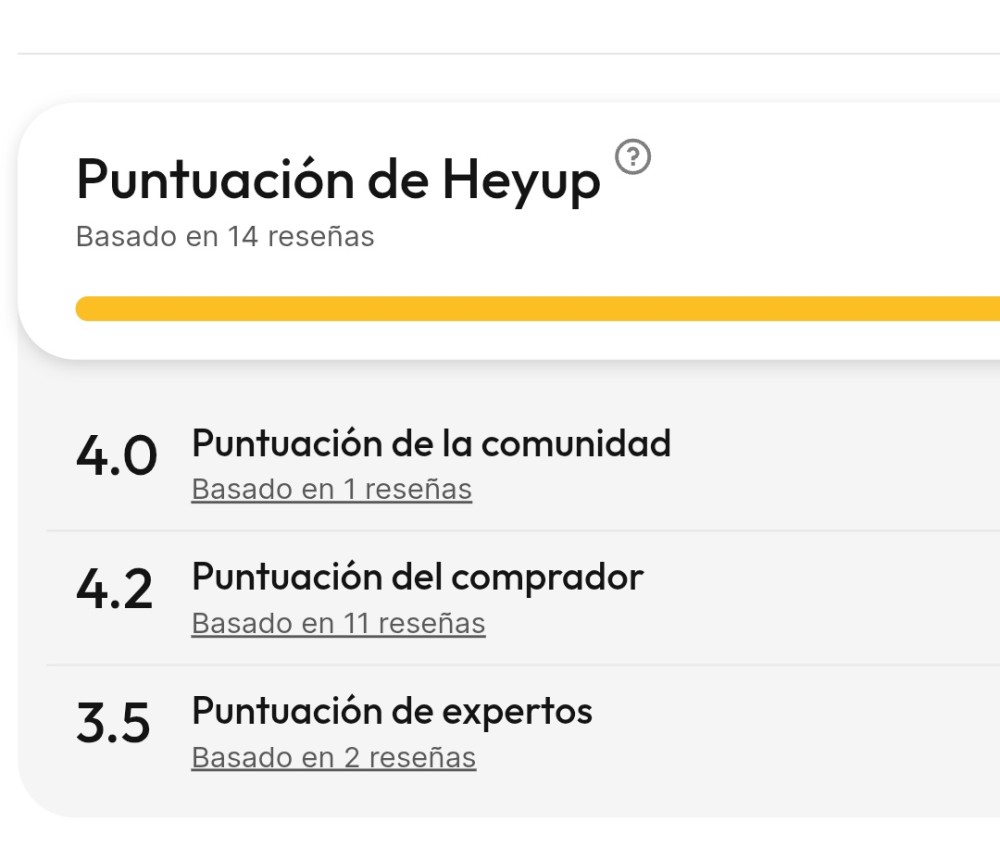The height and width of the screenshot is (858, 1000).
Task: Click the 'Puntuación de Heyup' heading
Action: [338, 181]
